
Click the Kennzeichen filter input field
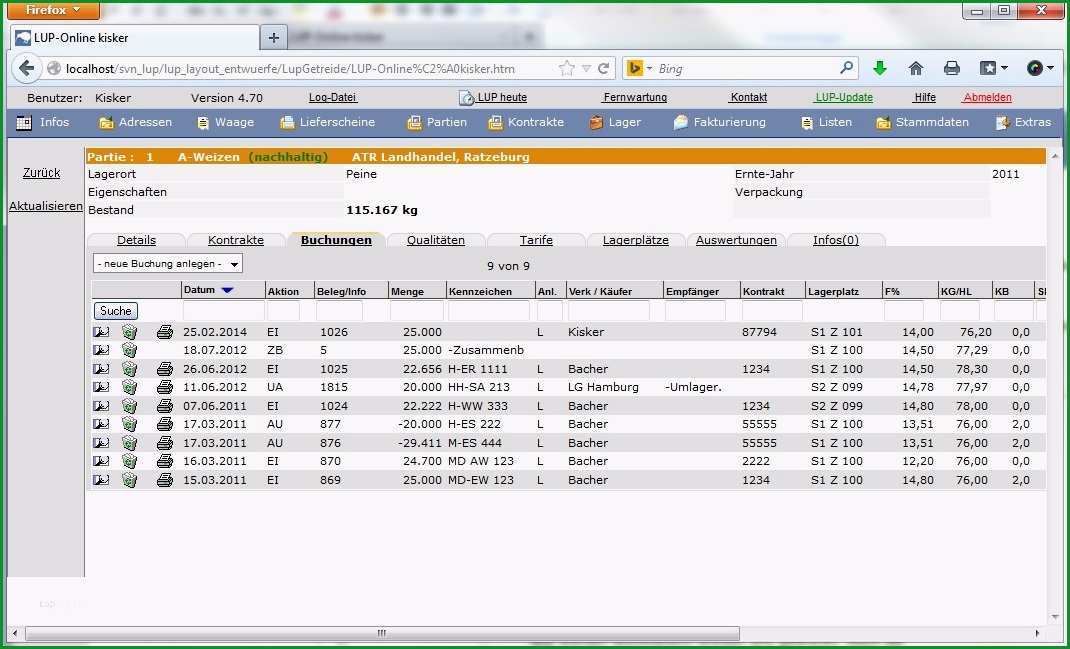[489, 311]
